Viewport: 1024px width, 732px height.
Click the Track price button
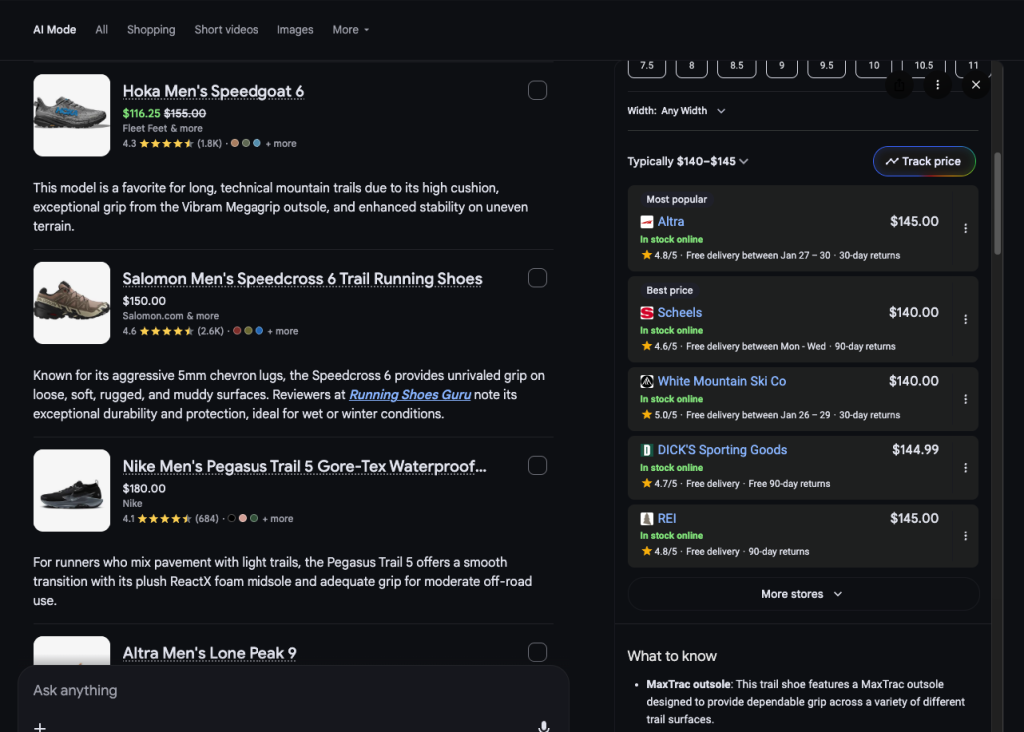(924, 161)
